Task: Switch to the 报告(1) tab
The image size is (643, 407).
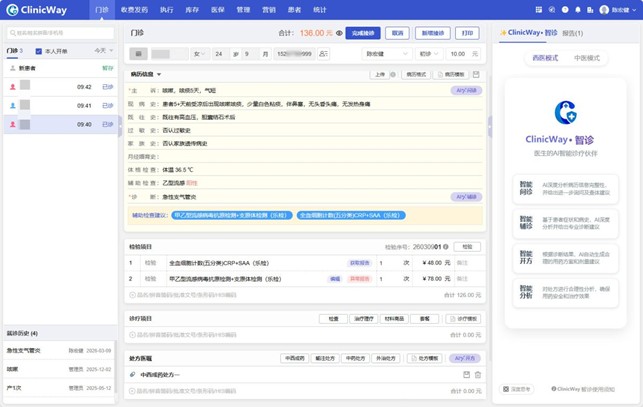Action: coord(572,33)
